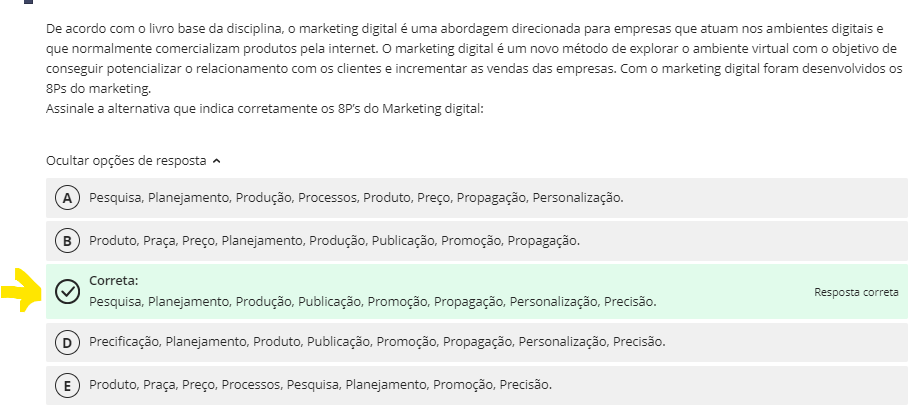Click the "Assinale a alternativa" instruction line
This screenshot has height=413, width=914.
tap(265, 108)
